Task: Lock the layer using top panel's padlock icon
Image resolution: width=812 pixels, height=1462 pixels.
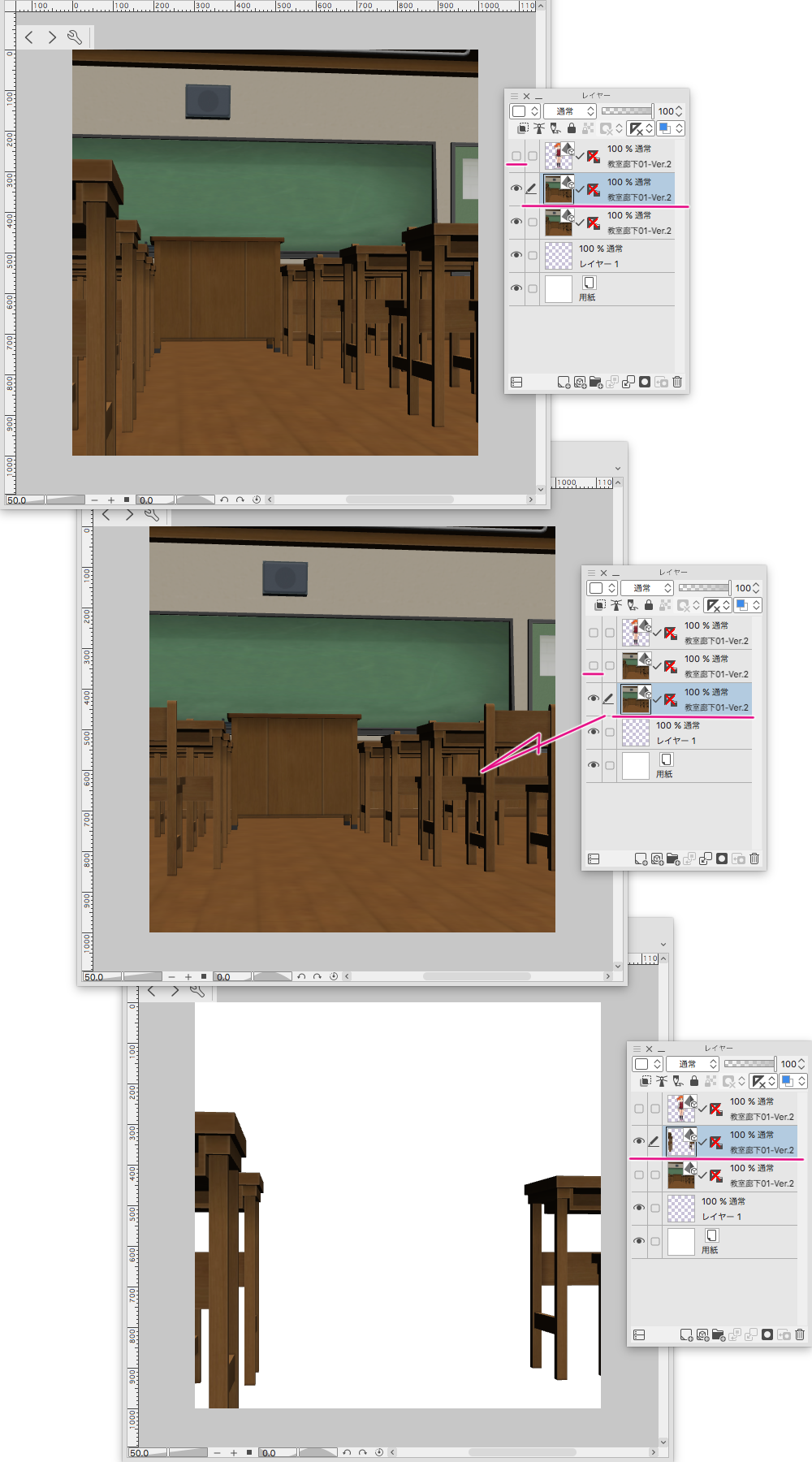Action: [x=572, y=128]
